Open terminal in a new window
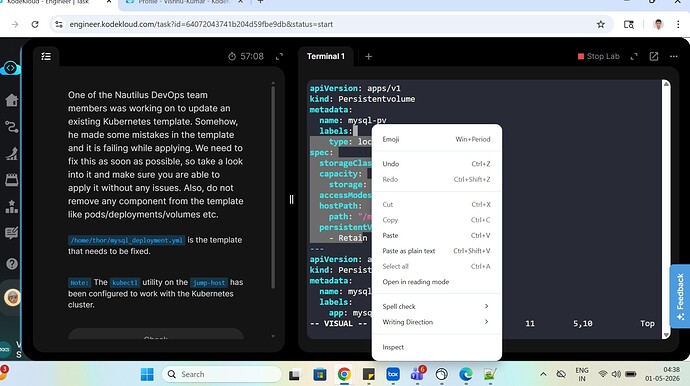 pos(654,56)
